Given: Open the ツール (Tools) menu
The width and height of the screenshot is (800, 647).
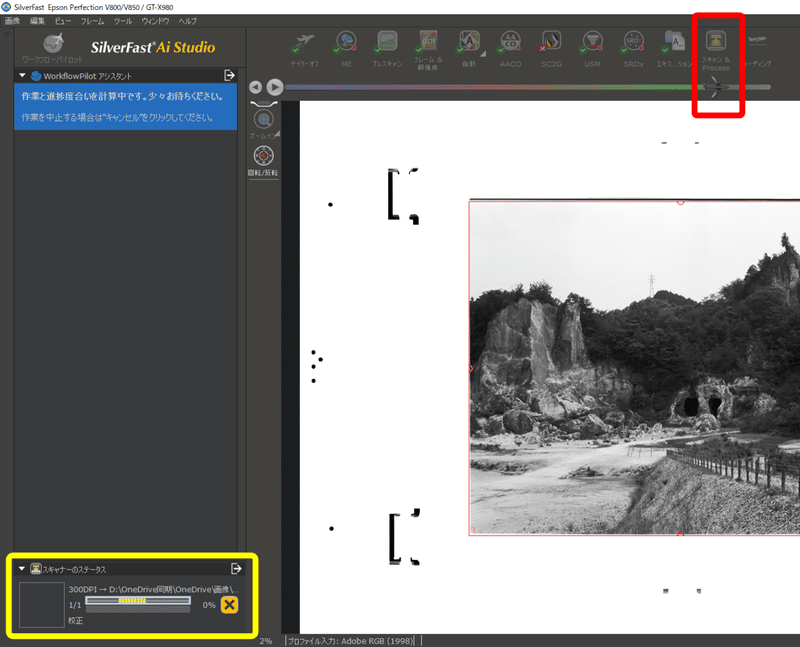Looking at the screenshot, I should [x=122, y=21].
